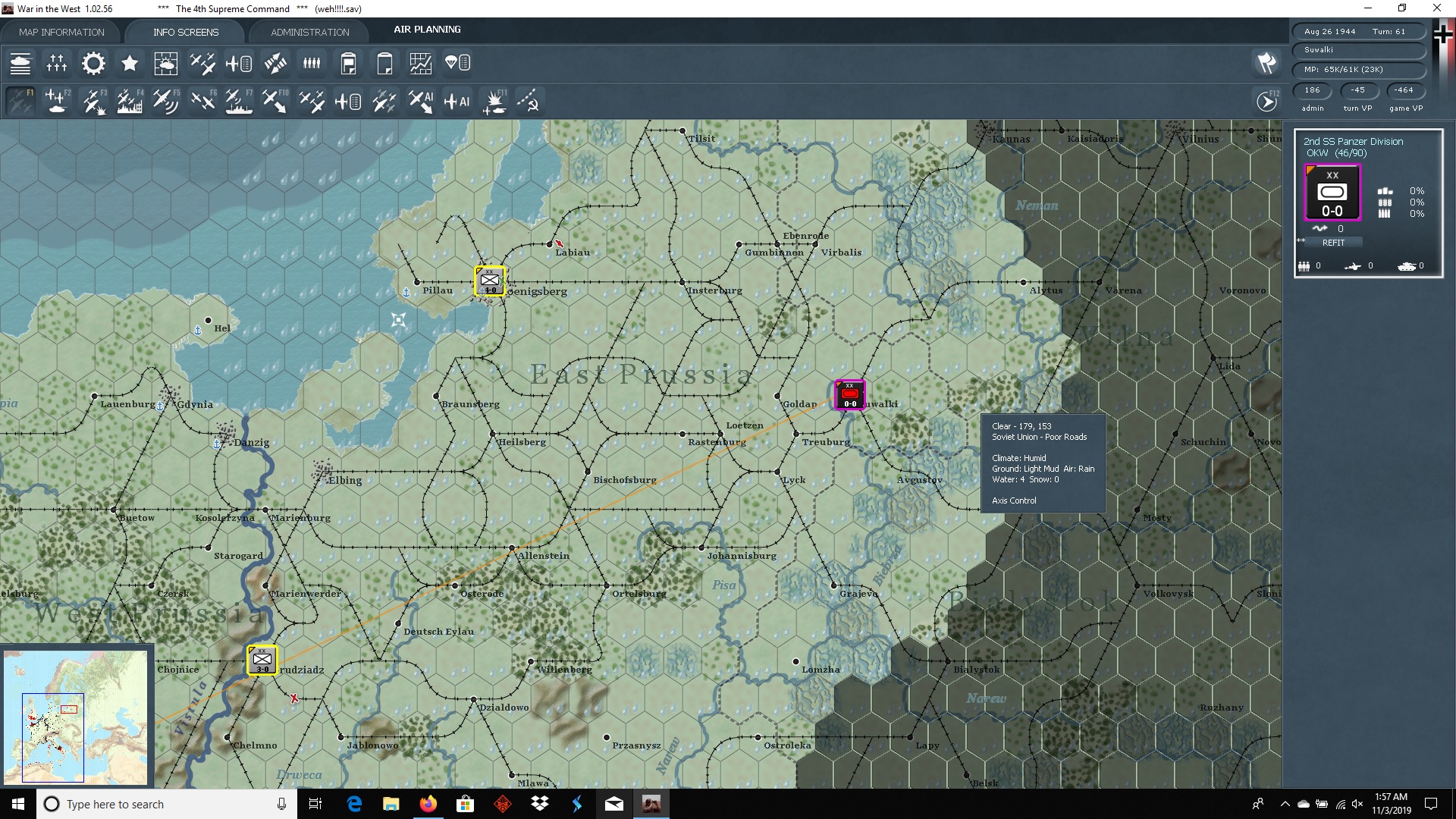
Task: Click the two flags surrender icon
Action: pos(1266,63)
